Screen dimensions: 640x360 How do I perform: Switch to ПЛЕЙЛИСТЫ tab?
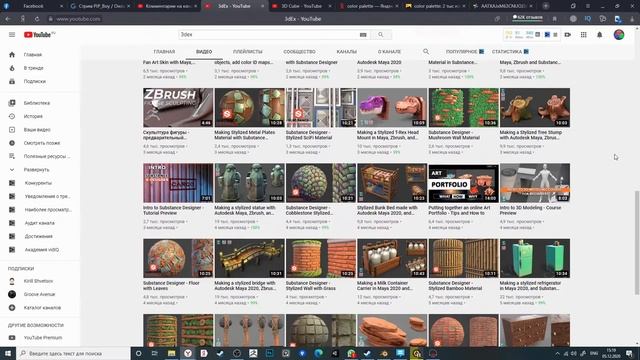(x=247, y=51)
